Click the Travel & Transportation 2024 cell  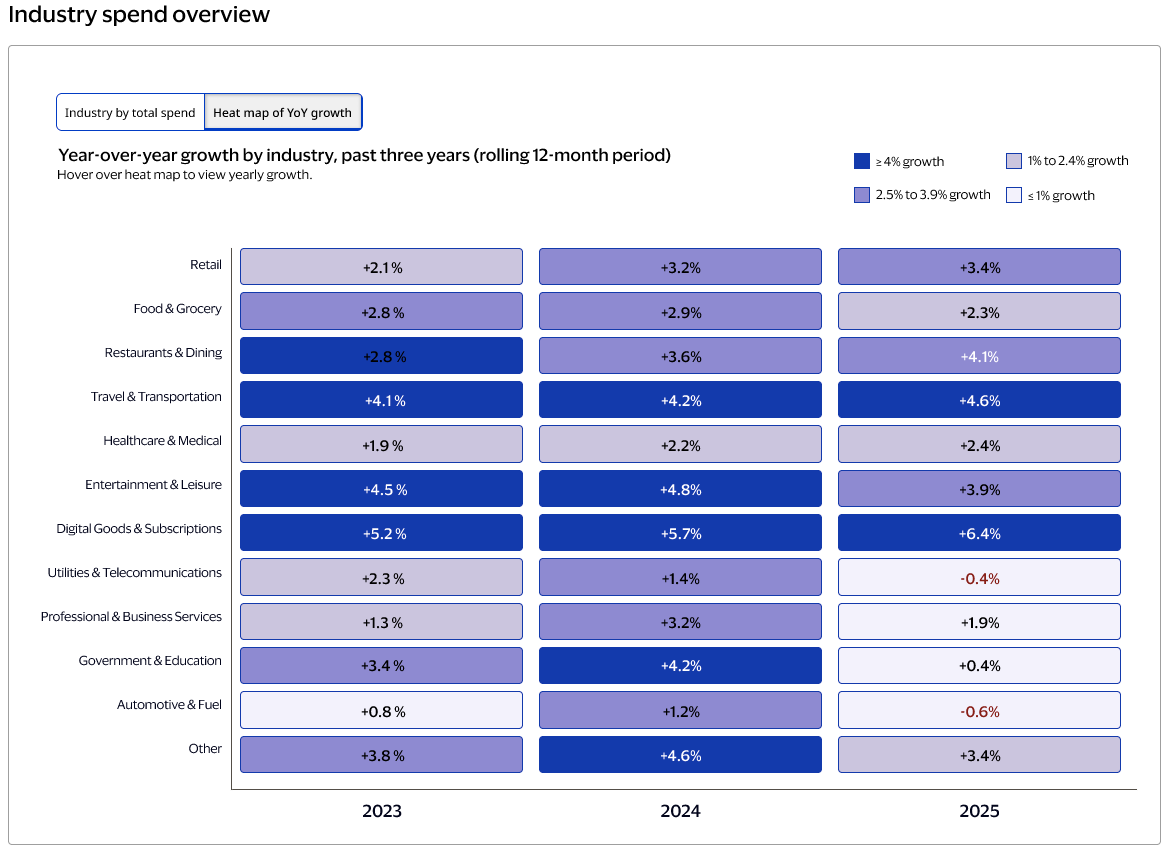pyautogui.click(x=680, y=399)
